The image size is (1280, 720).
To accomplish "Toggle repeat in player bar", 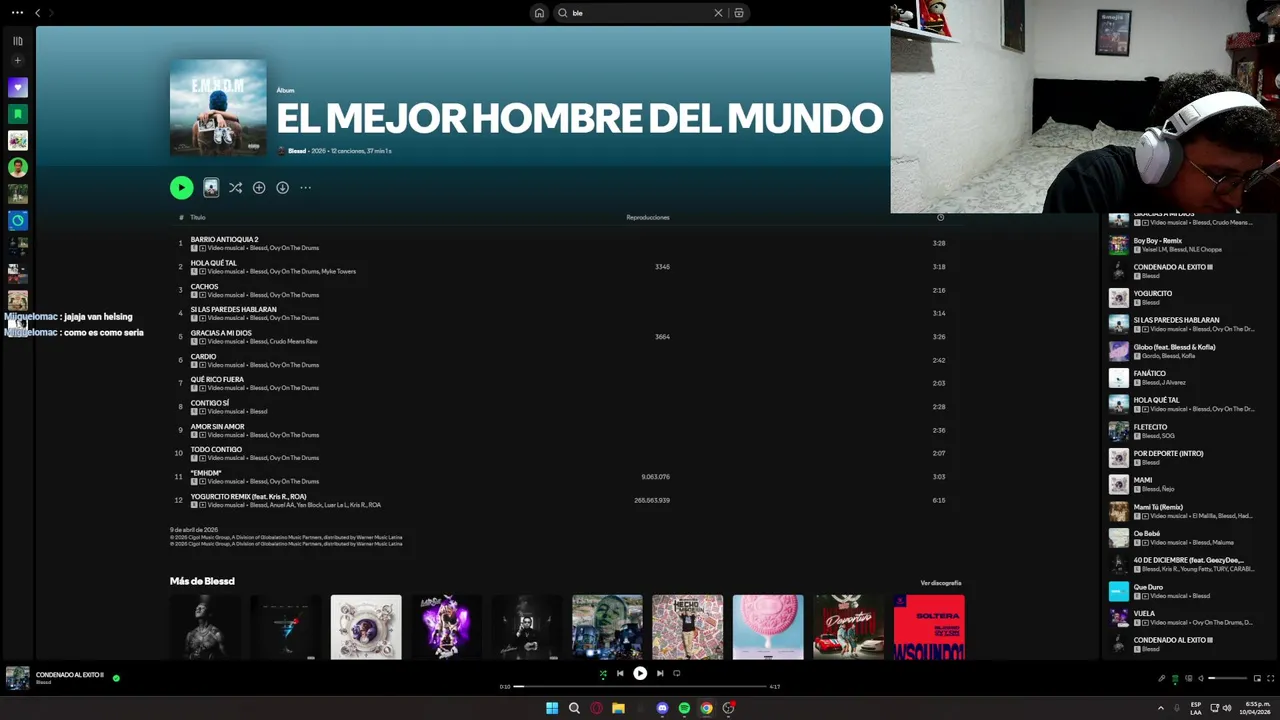I will pos(677,674).
